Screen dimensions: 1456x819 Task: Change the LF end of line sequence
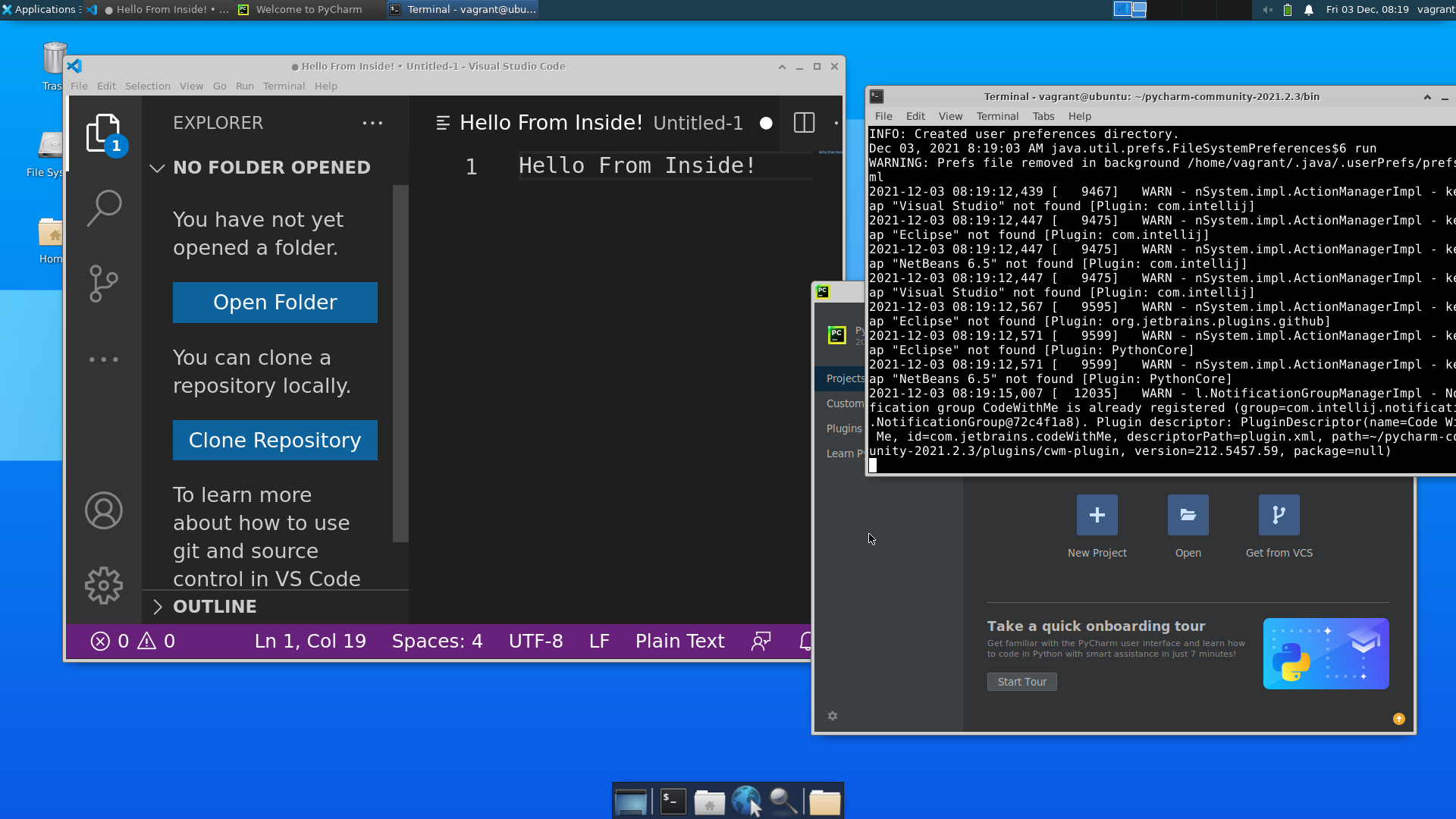(x=599, y=642)
